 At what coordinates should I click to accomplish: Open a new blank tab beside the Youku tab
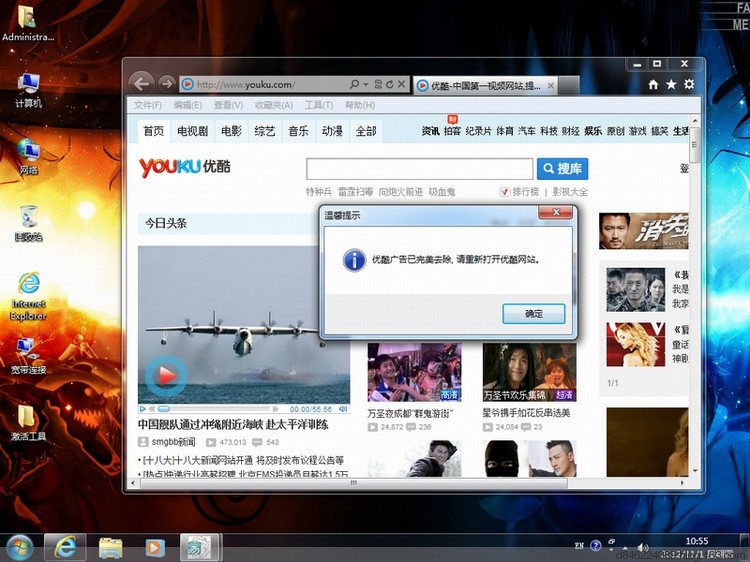[x=569, y=86]
